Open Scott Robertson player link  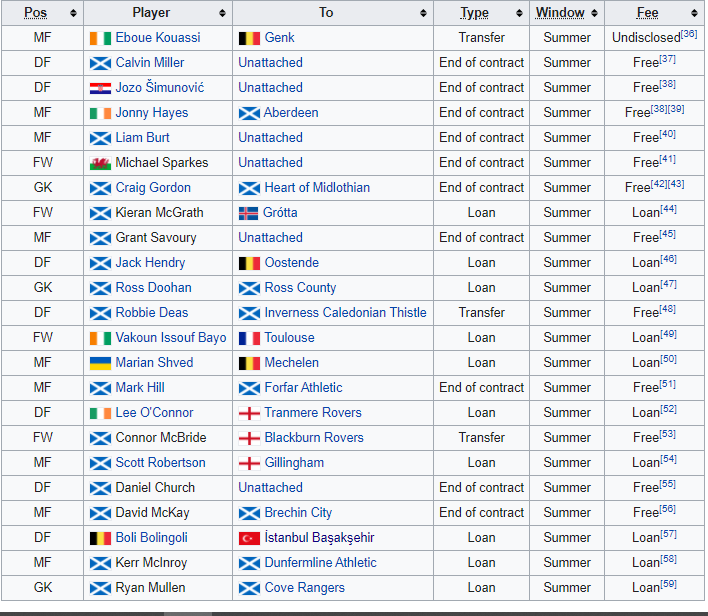coord(160,462)
